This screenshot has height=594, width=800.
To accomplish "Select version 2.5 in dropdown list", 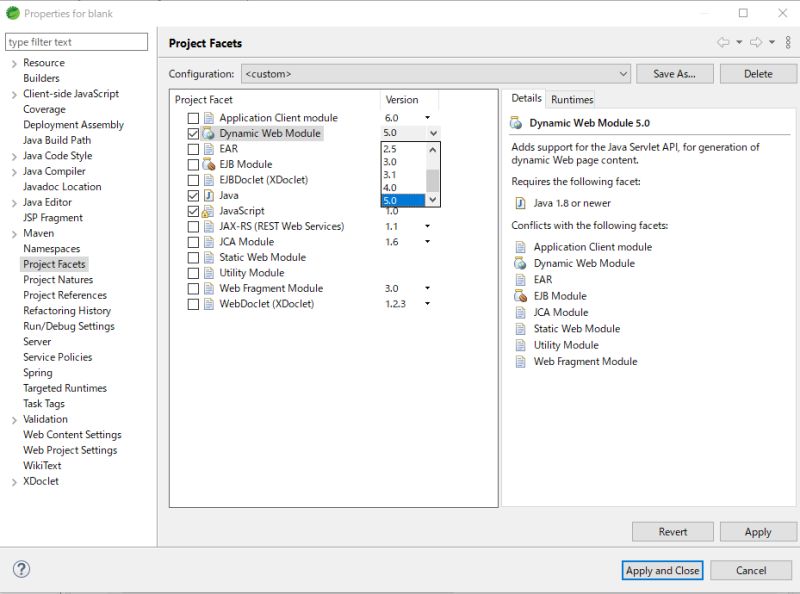I will click(404, 149).
